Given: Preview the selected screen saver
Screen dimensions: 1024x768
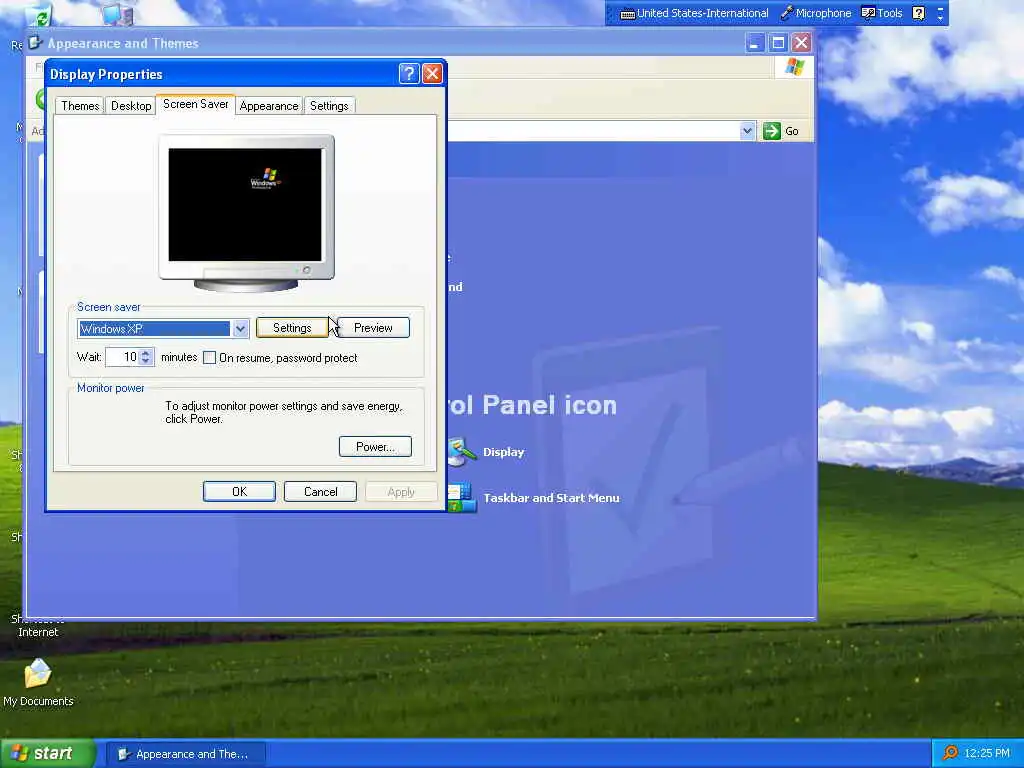Looking at the screenshot, I should (373, 328).
